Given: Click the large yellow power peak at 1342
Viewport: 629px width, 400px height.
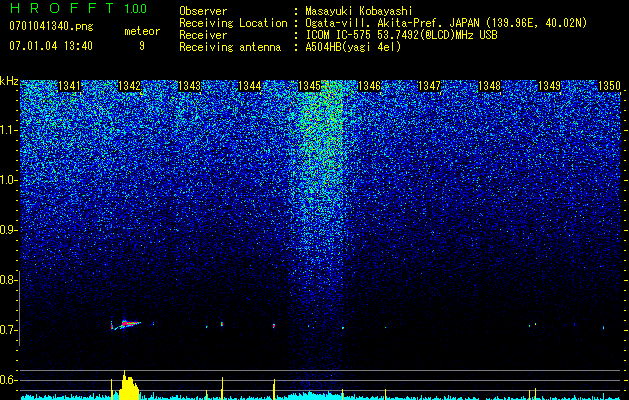Looking at the screenshot, I should coord(128,386).
